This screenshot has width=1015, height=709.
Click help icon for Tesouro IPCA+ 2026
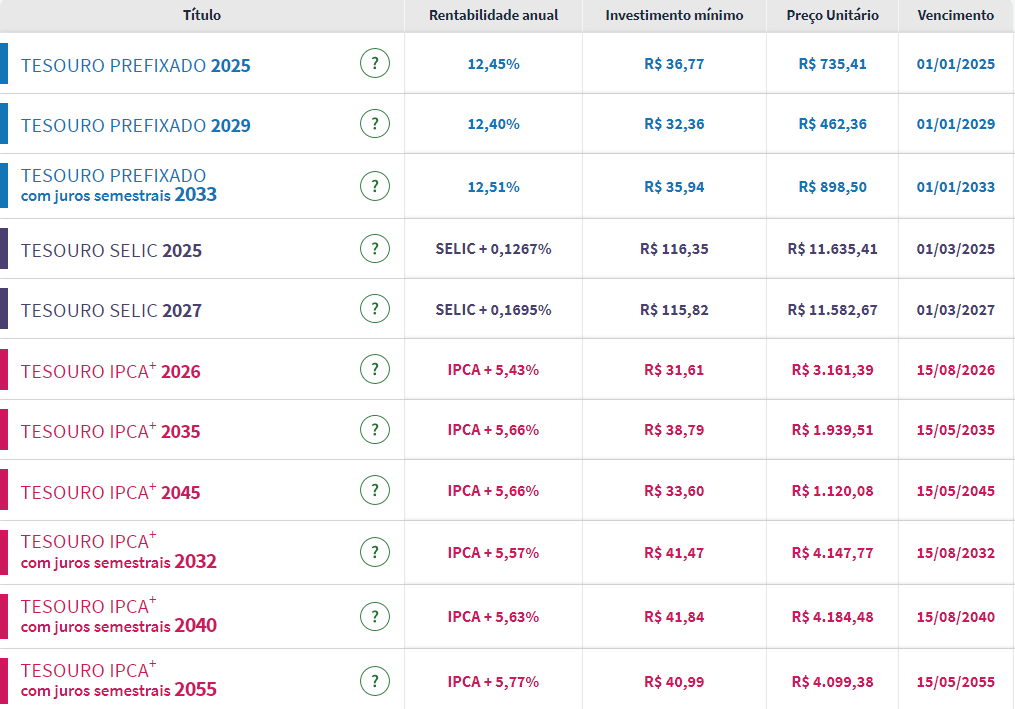375,370
